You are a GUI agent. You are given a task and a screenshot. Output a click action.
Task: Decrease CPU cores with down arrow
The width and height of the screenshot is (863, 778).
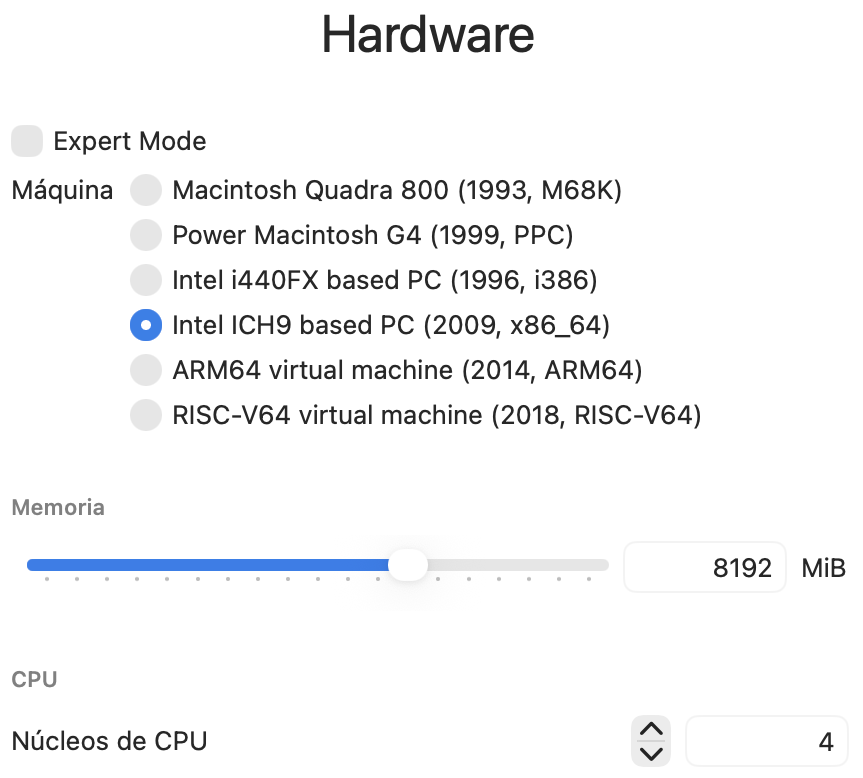tap(651, 753)
